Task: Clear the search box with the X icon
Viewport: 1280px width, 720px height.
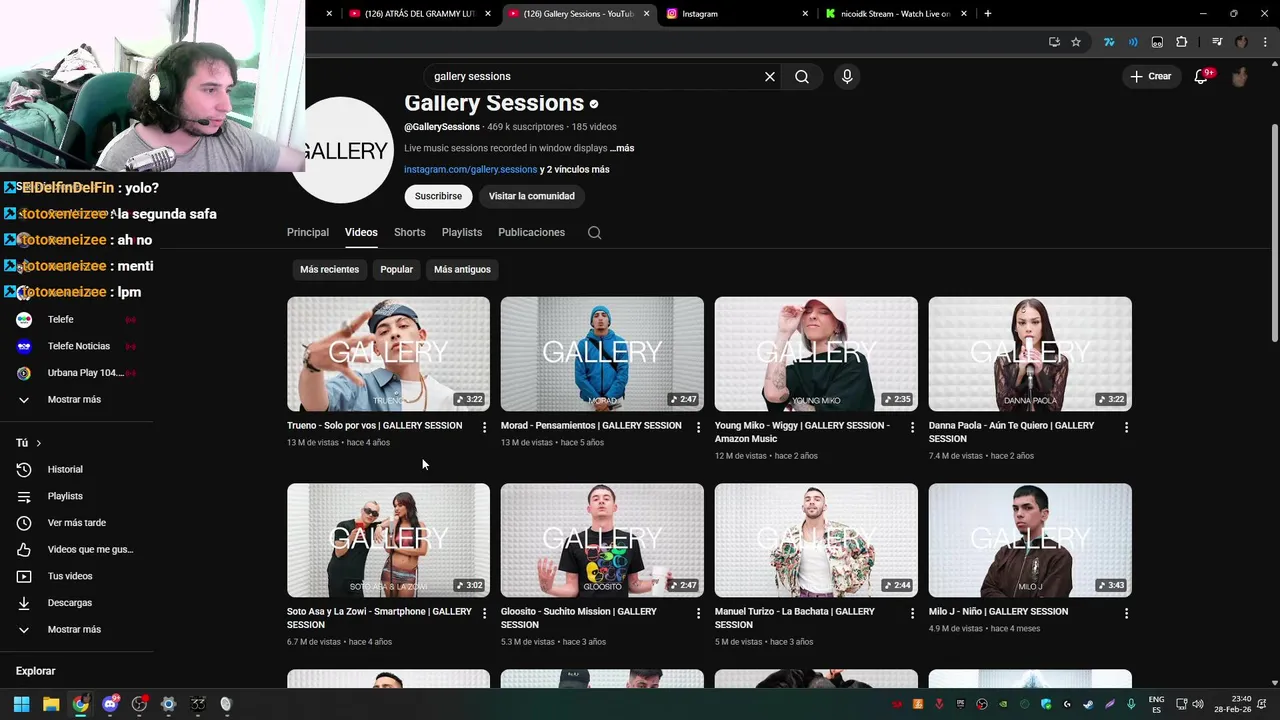Action: coord(770,76)
